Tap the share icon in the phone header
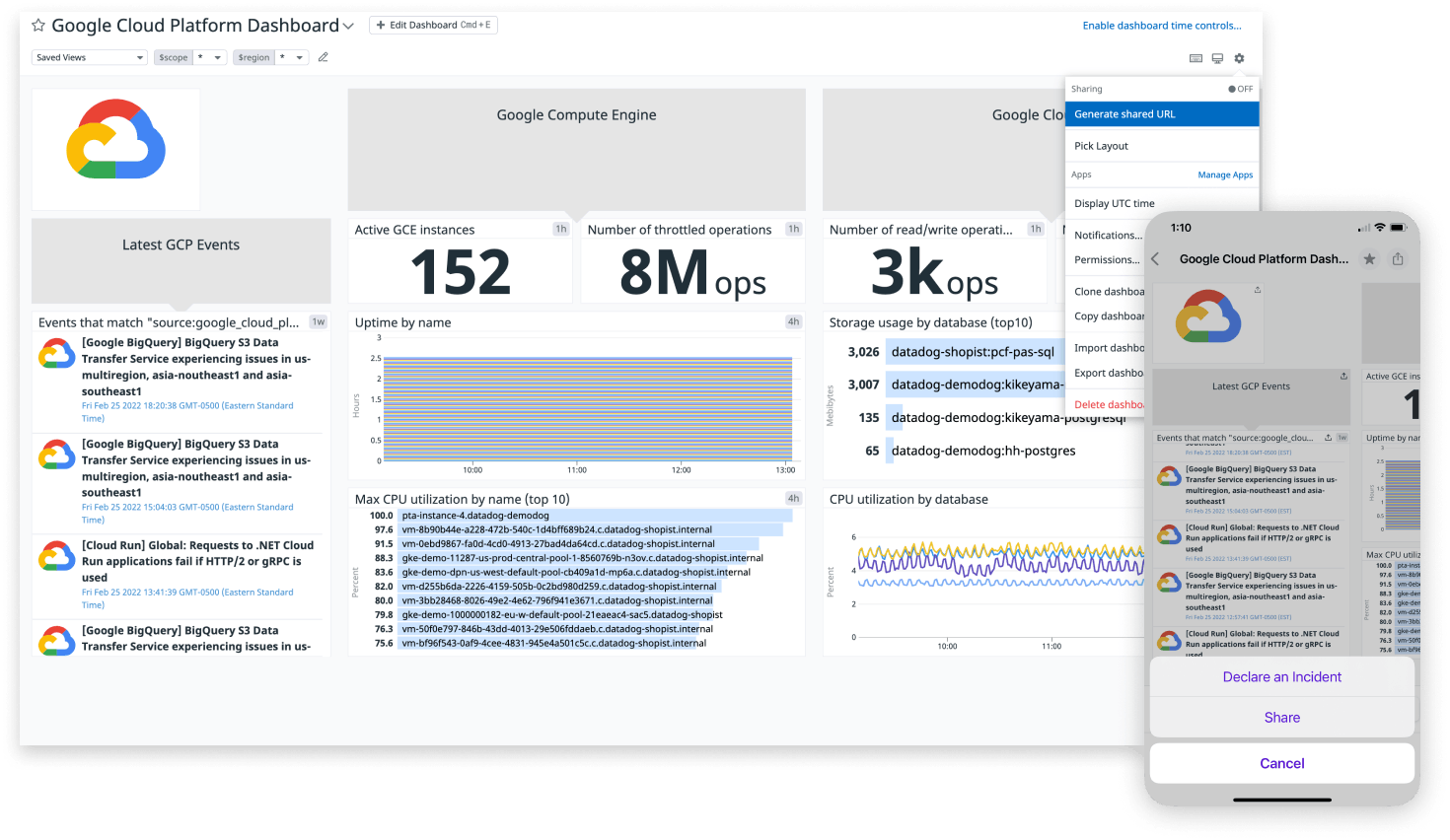Viewport: 1450px width, 840px height. (x=1398, y=259)
